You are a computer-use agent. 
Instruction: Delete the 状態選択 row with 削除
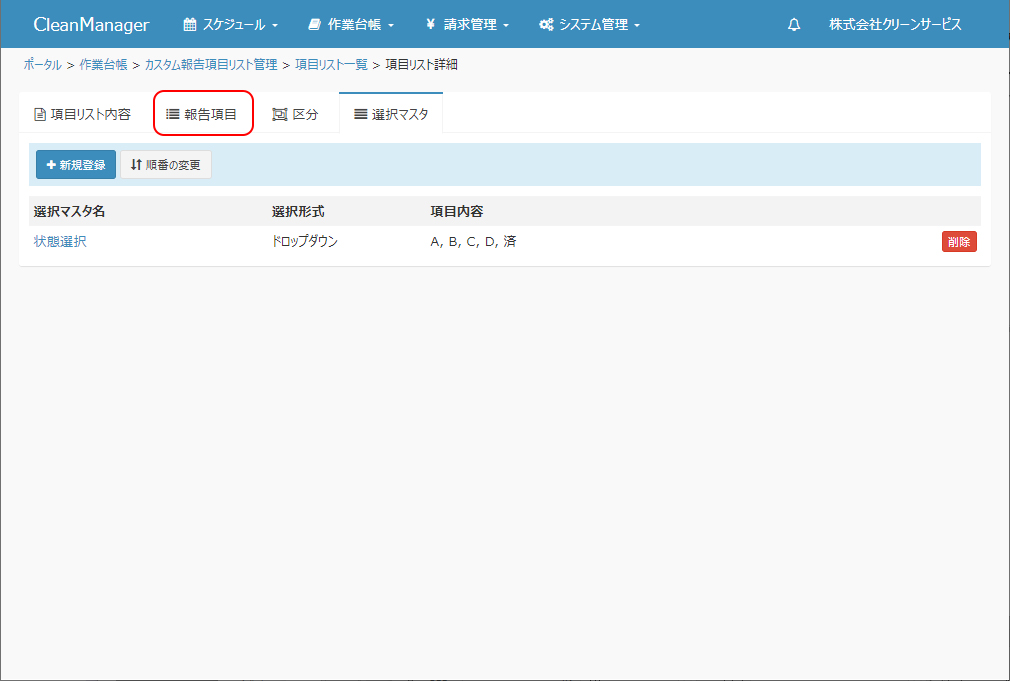(x=958, y=241)
